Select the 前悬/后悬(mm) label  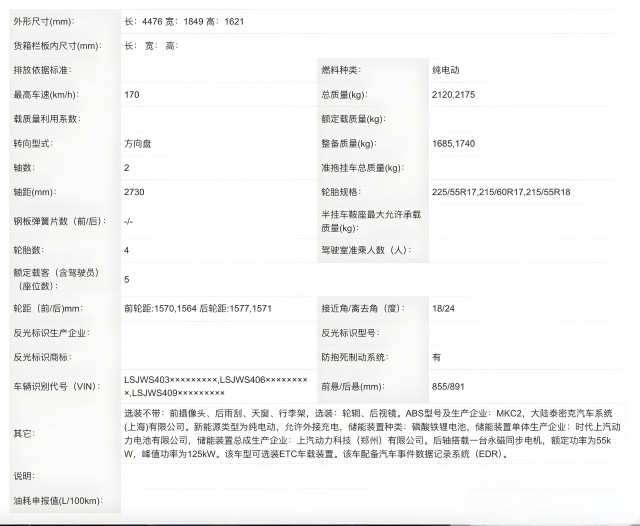(x=353, y=386)
